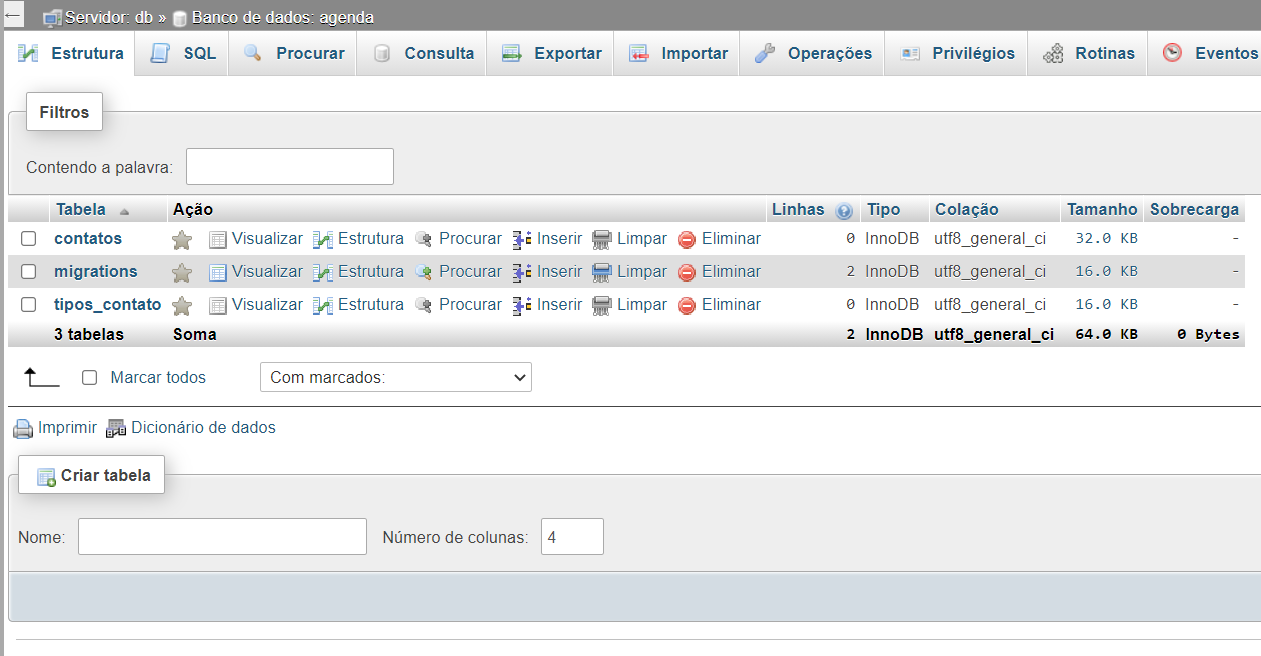Viewport: 1261px width, 656px height.
Task: Go to the Consulta tab
Action: [x=422, y=54]
